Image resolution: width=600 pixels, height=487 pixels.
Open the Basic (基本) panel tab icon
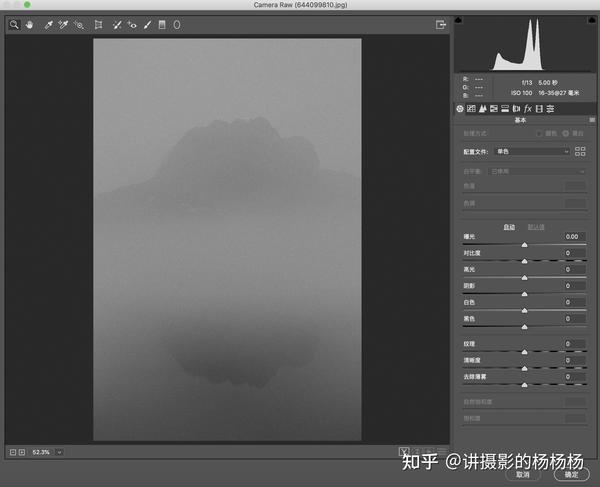click(460, 109)
